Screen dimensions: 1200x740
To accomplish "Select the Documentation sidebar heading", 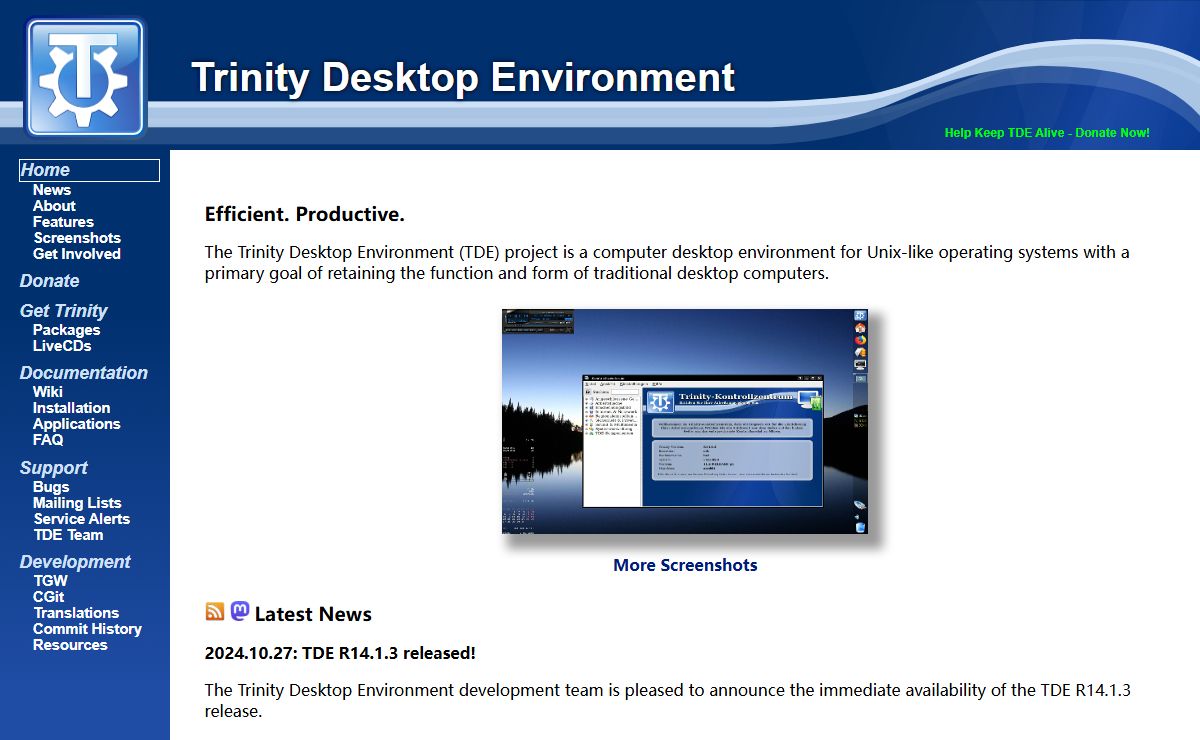I will [x=83, y=373].
